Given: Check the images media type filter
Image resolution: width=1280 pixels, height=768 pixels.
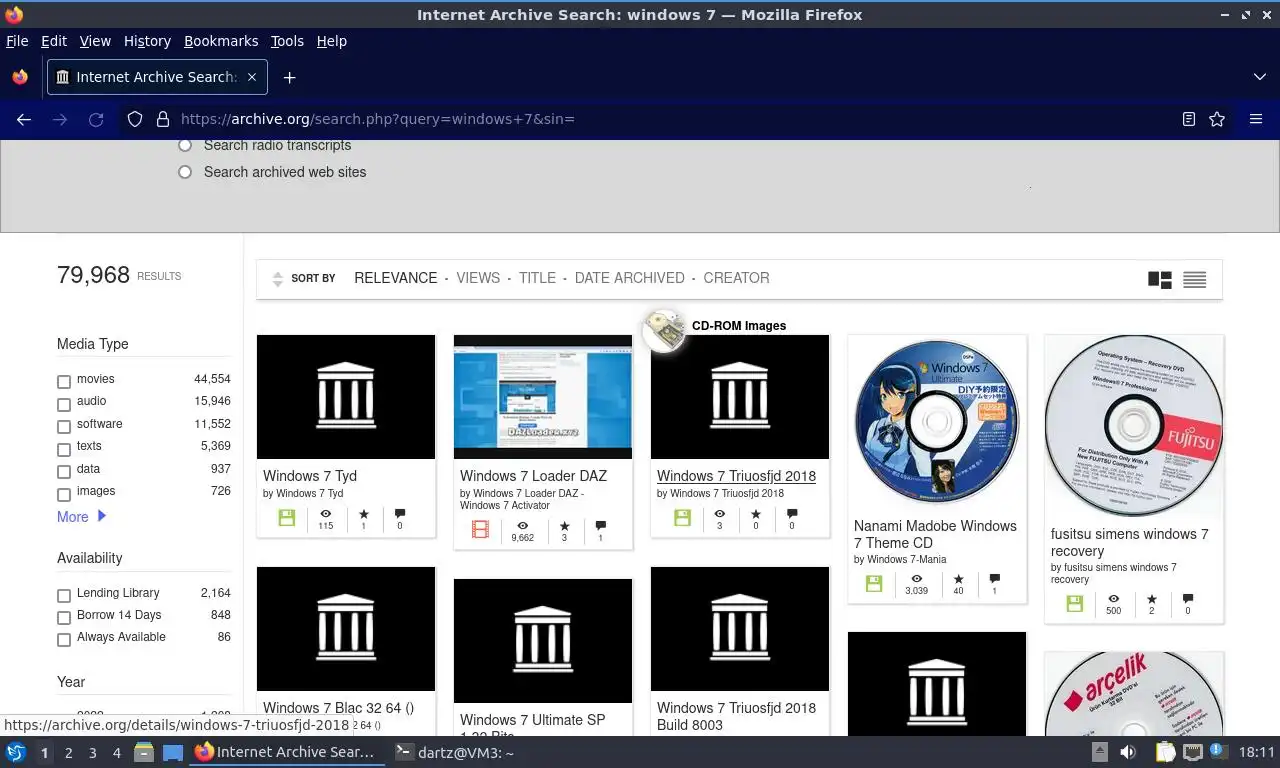Looking at the screenshot, I should (x=64, y=493).
